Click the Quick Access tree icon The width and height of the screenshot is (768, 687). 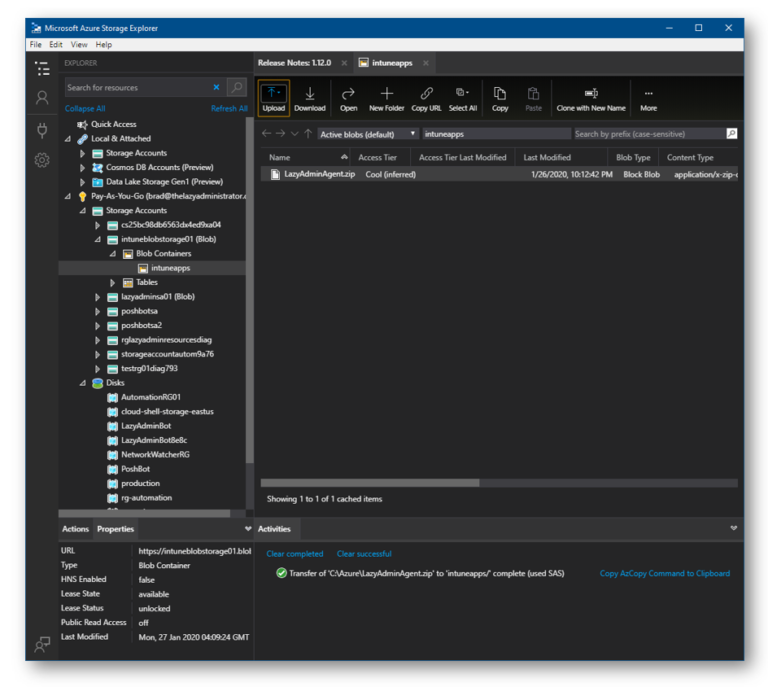[x=82, y=124]
